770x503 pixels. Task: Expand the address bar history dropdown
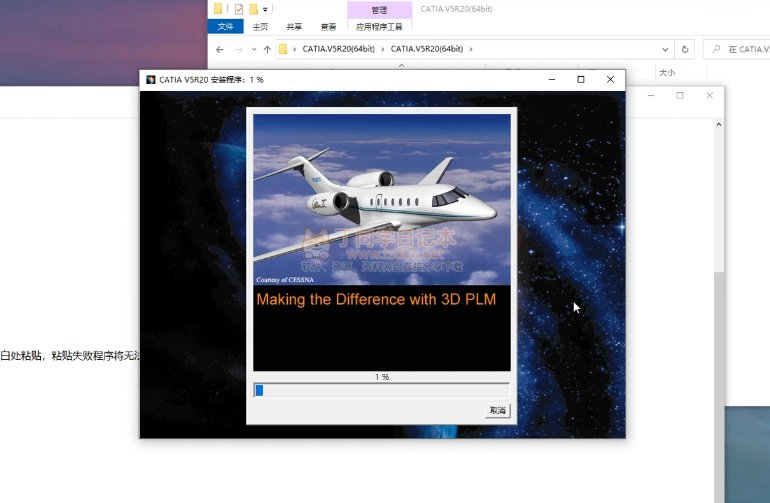(x=665, y=49)
